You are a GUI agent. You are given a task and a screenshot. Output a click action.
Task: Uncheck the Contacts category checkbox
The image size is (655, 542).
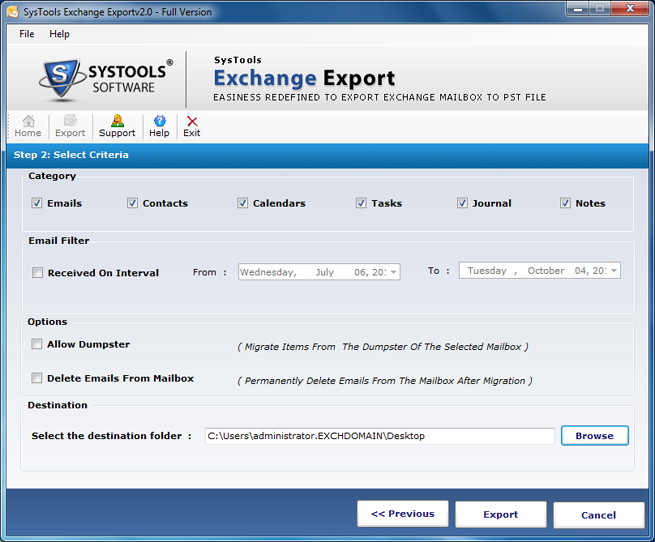[133, 203]
